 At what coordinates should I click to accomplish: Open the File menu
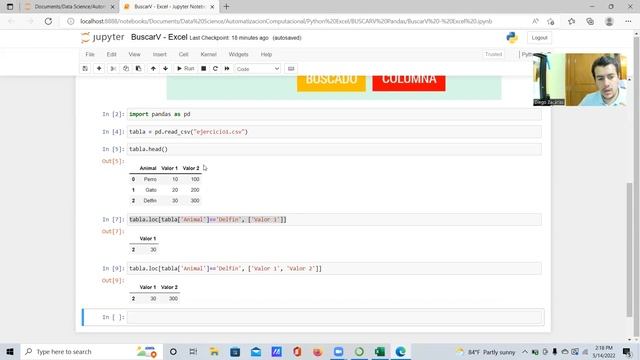(90, 54)
